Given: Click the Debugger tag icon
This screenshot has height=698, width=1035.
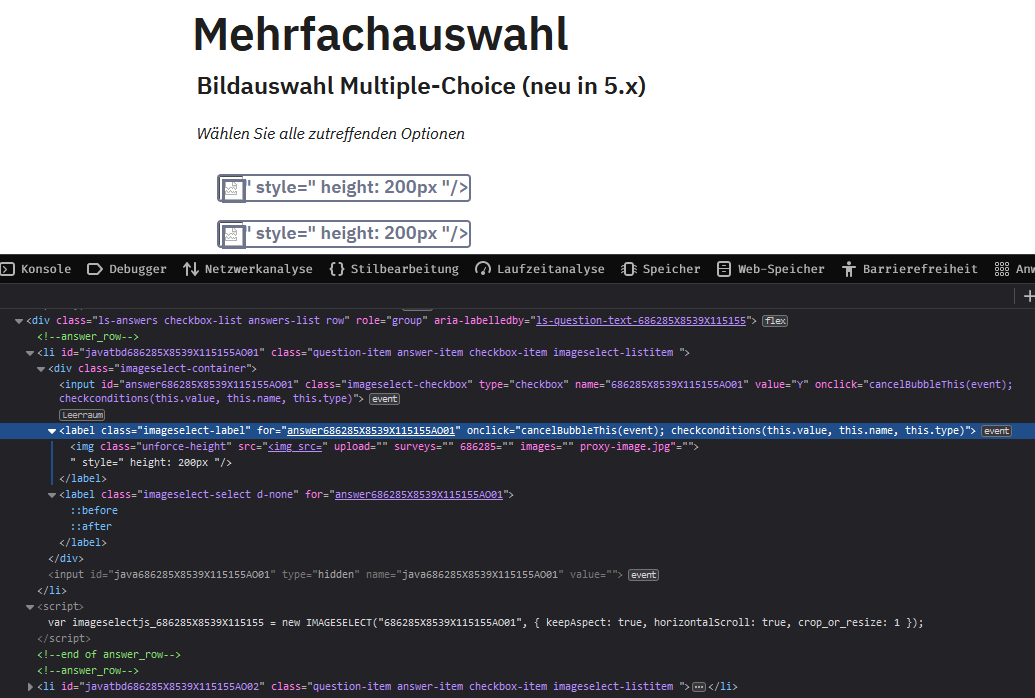Looking at the screenshot, I should pos(94,269).
